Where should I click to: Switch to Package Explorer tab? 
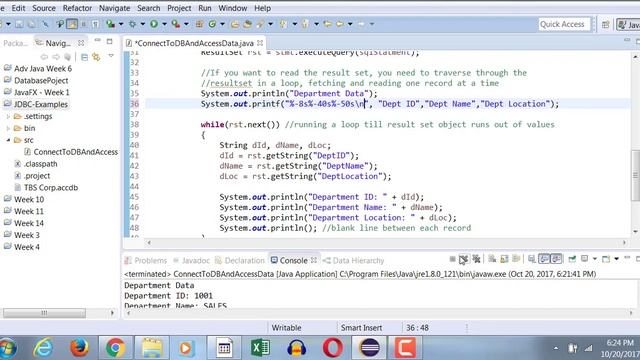point(16,43)
